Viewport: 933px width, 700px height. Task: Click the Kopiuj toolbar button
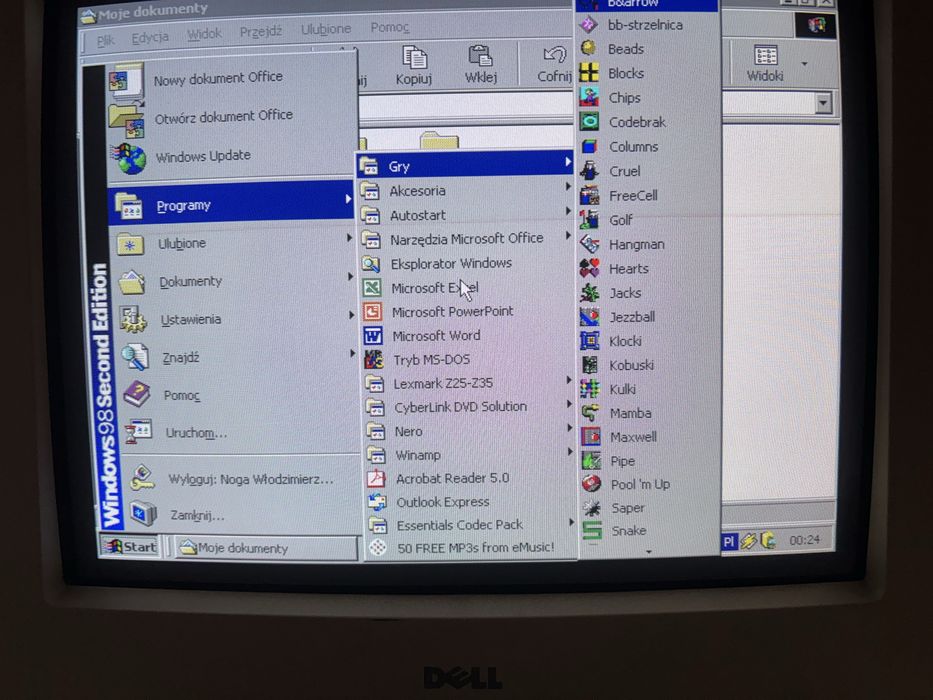[x=414, y=64]
